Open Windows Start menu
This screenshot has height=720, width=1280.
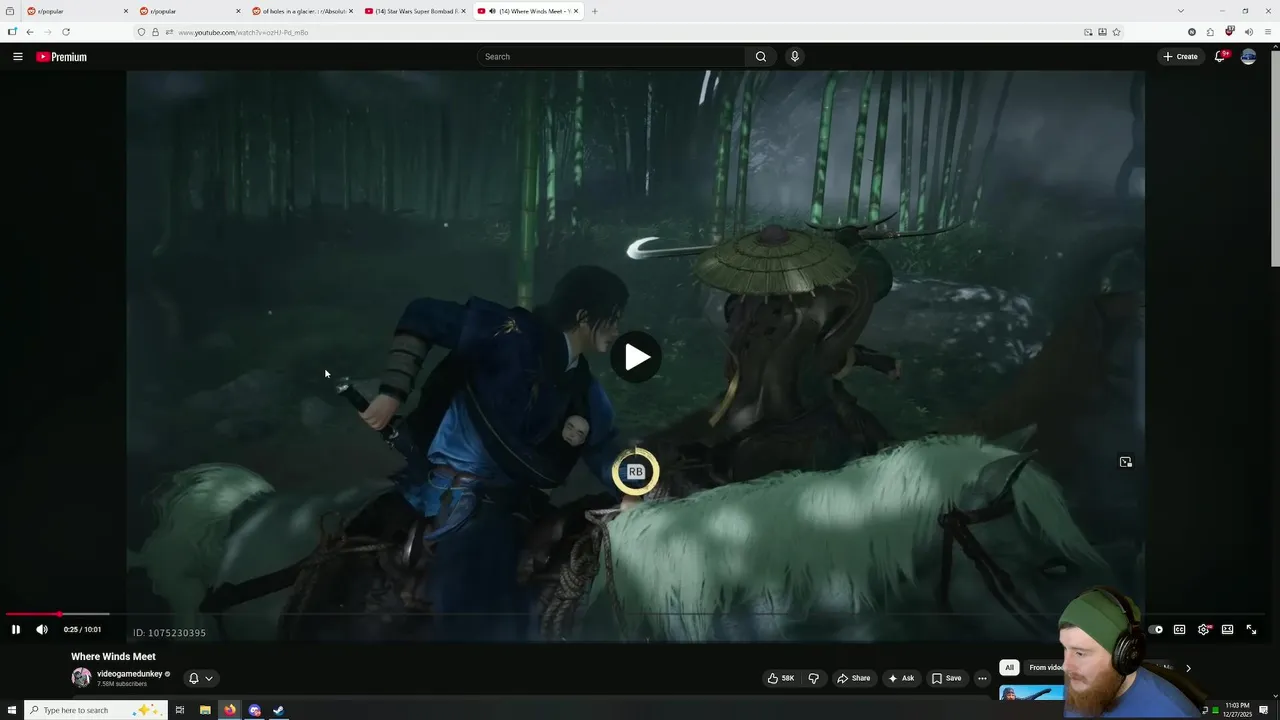[x=12, y=710]
